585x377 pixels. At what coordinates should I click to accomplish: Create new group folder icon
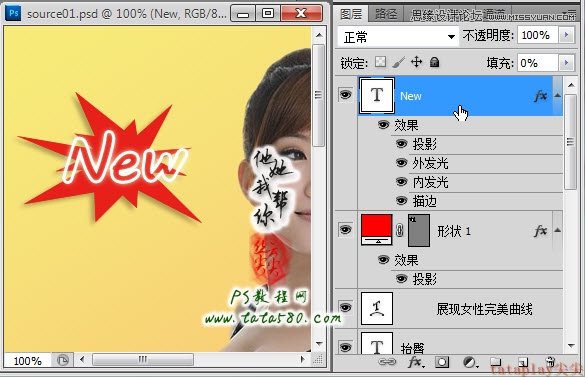[495, 362]
